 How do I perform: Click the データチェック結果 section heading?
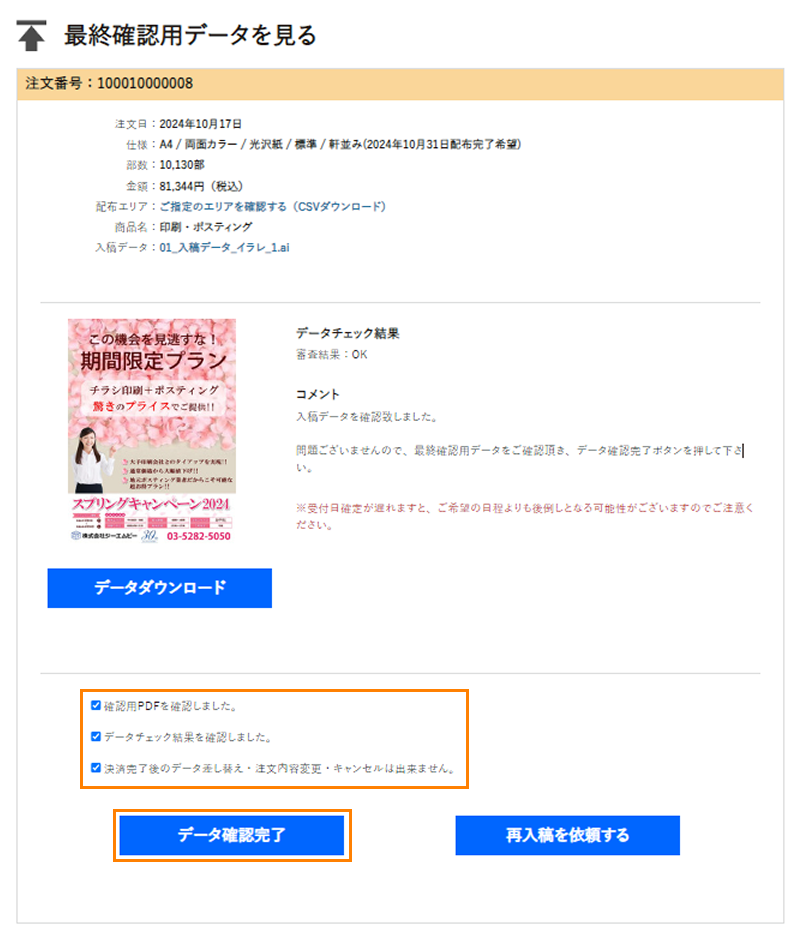(348, 333)
